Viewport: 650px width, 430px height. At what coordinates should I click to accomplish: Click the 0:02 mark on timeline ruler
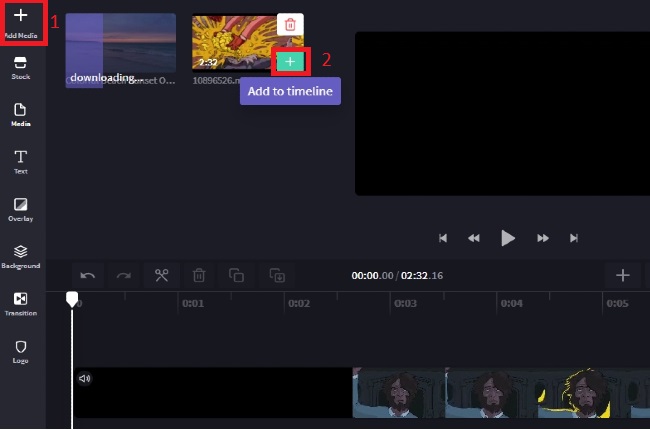tap(299, 304)
